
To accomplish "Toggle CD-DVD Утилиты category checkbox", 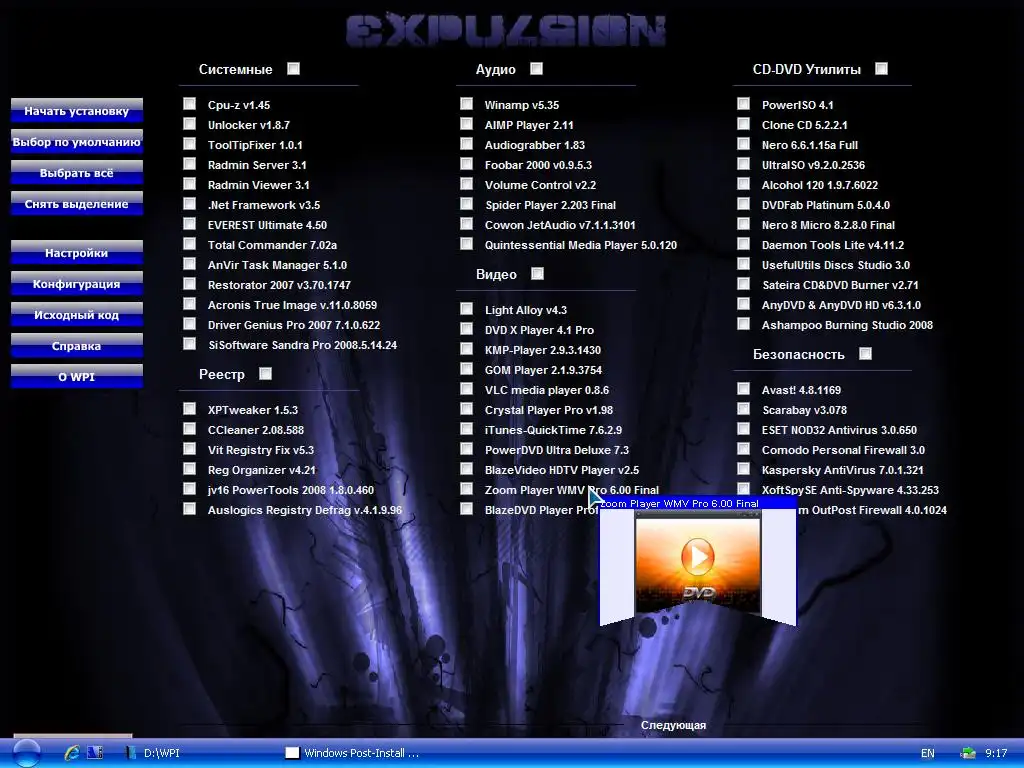I will (x=881, y=69).
